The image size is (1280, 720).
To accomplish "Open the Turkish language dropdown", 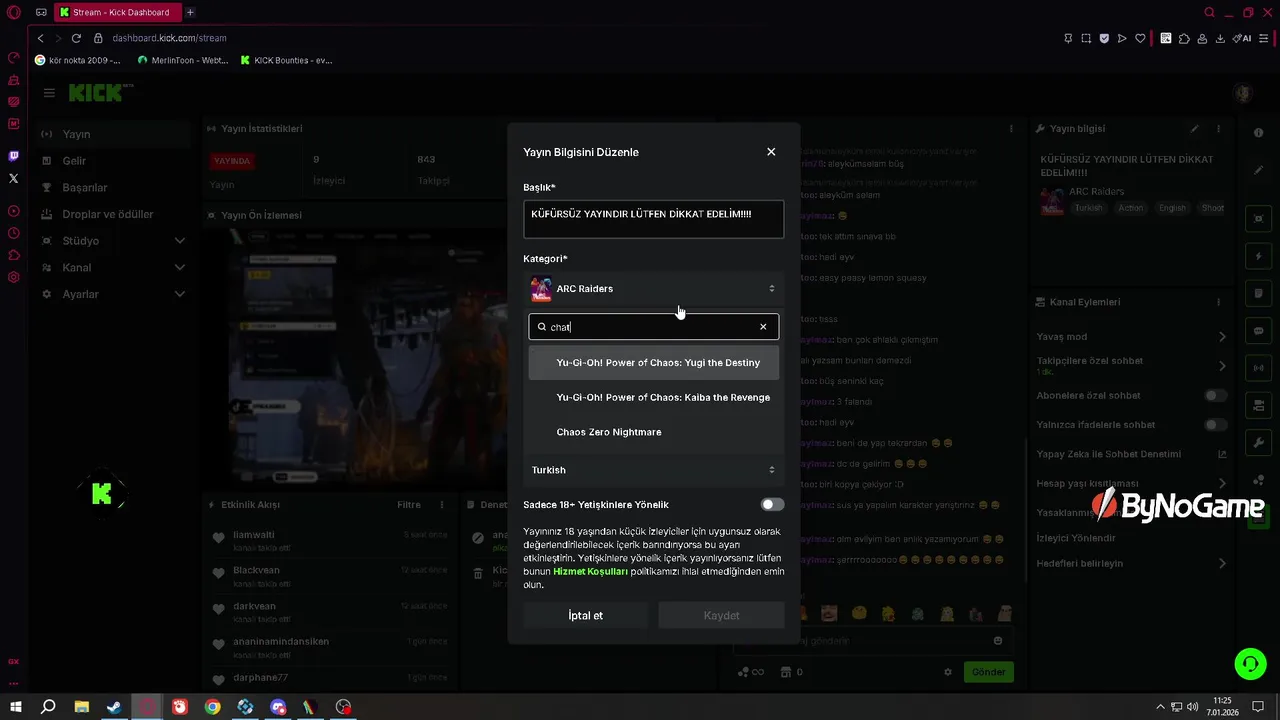I will [654, 470].
